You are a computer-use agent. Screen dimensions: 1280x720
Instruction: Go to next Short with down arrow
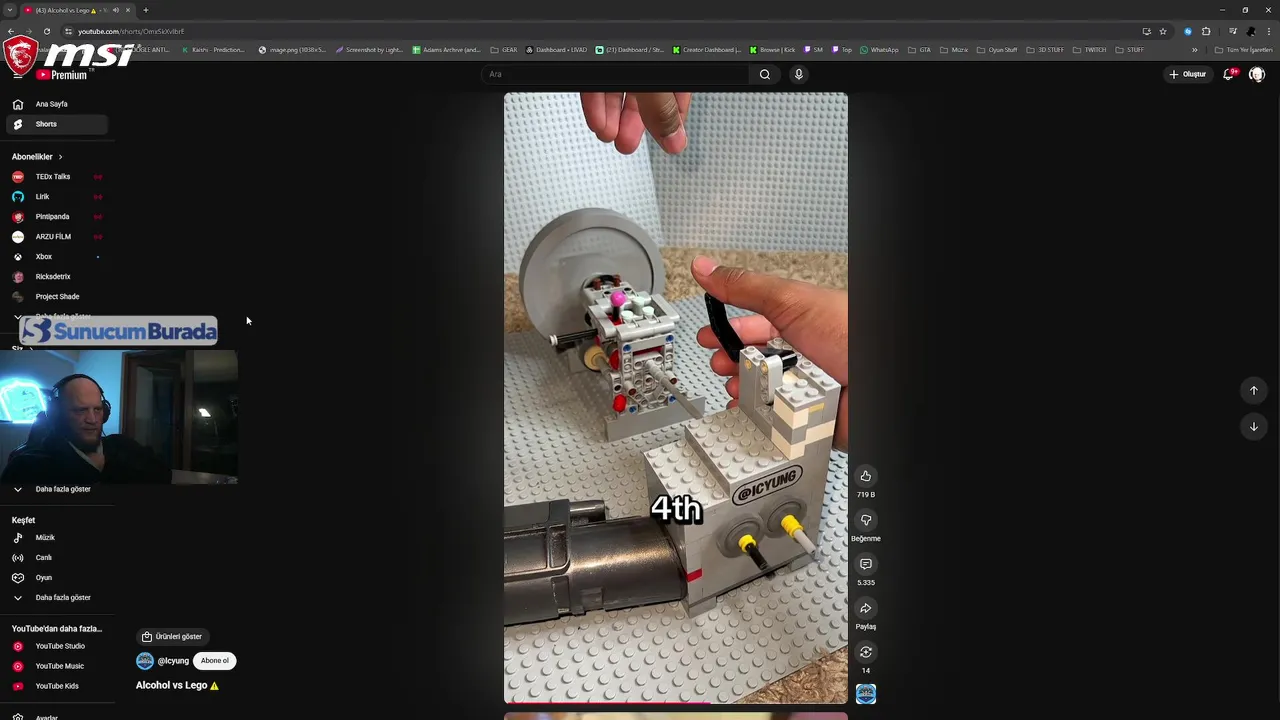coord(1254,427)
